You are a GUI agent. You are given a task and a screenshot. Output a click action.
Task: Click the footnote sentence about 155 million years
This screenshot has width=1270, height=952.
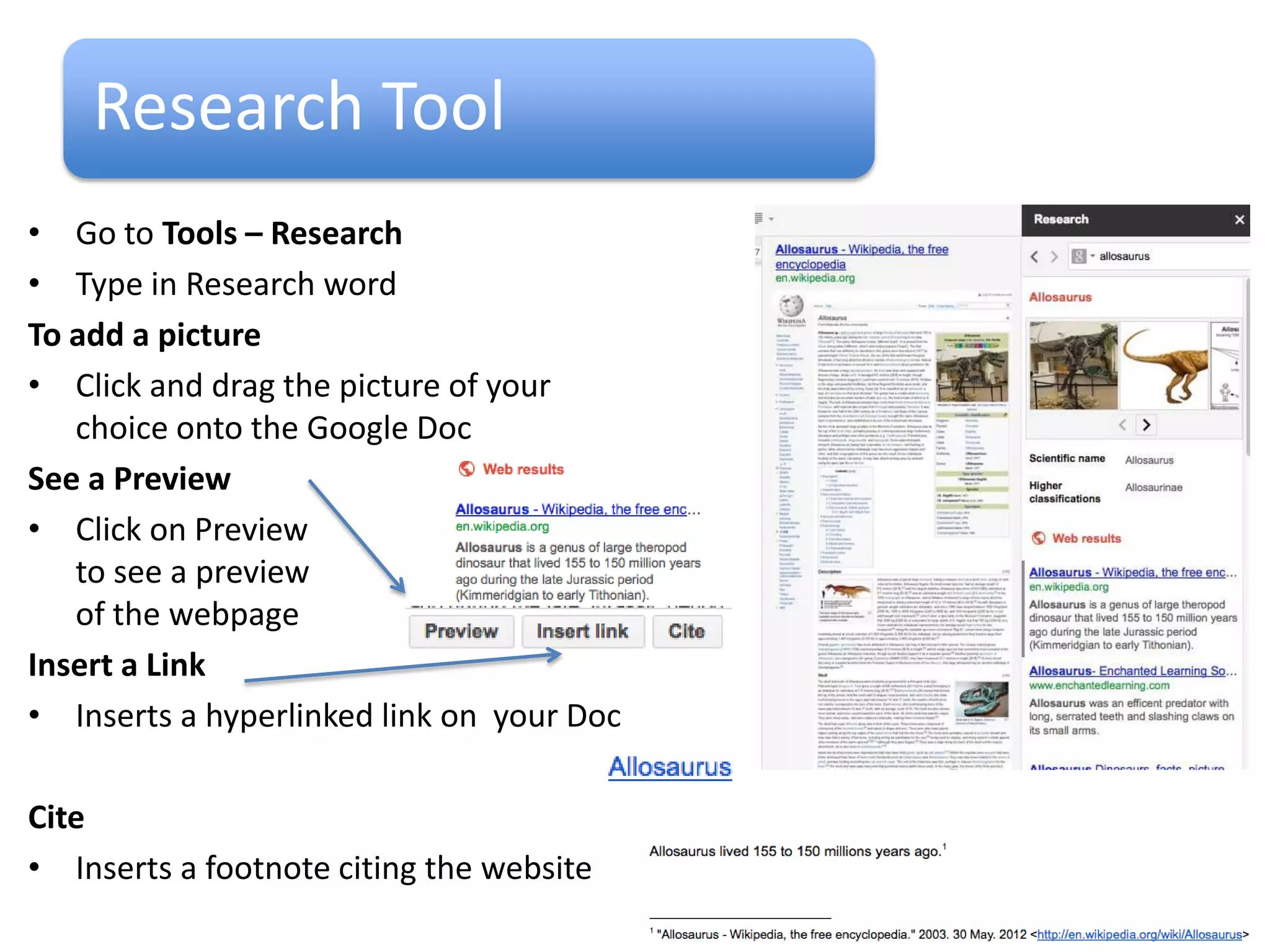[x=797, y=851]
